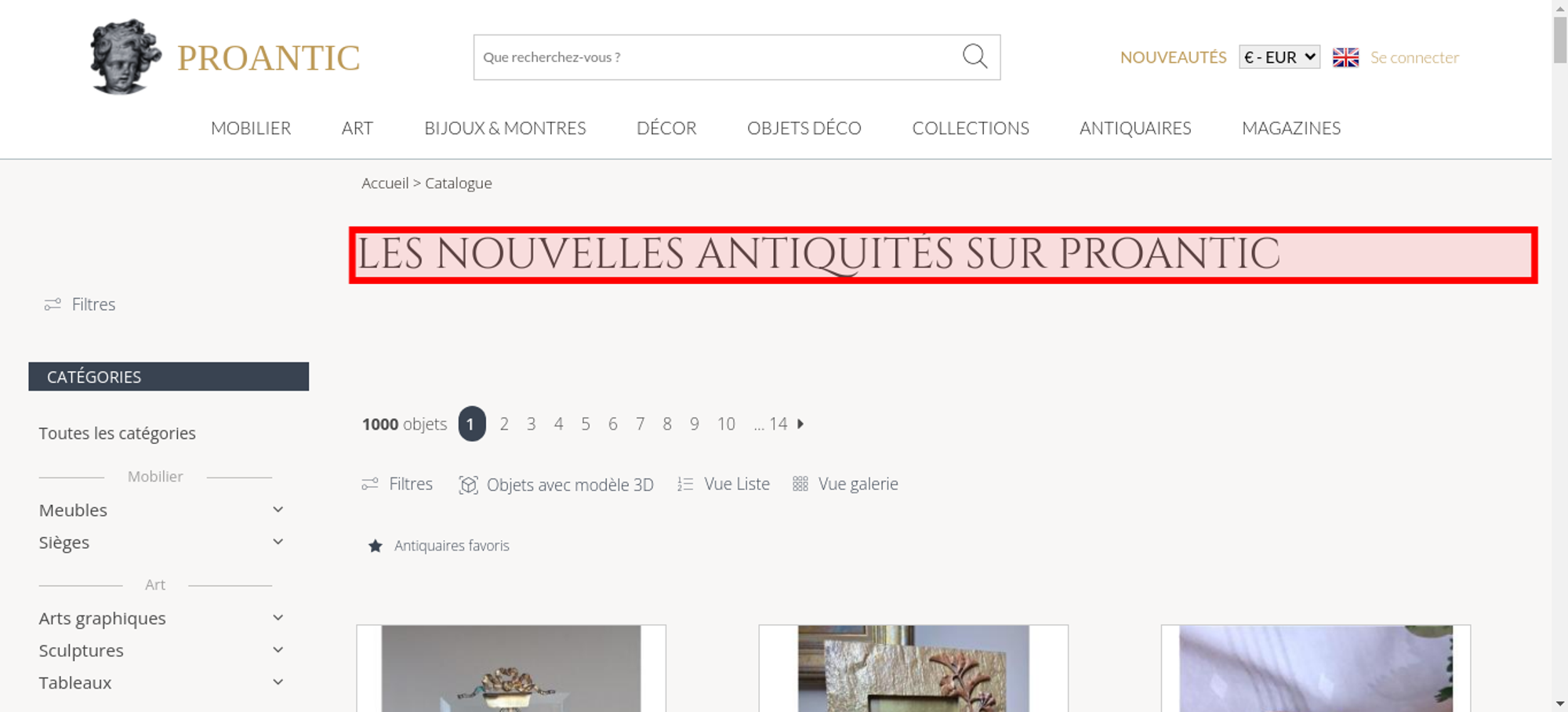1568x712 pixels.
Task: Focus the Que recherchez-vous search field
Action: (717, 57)
